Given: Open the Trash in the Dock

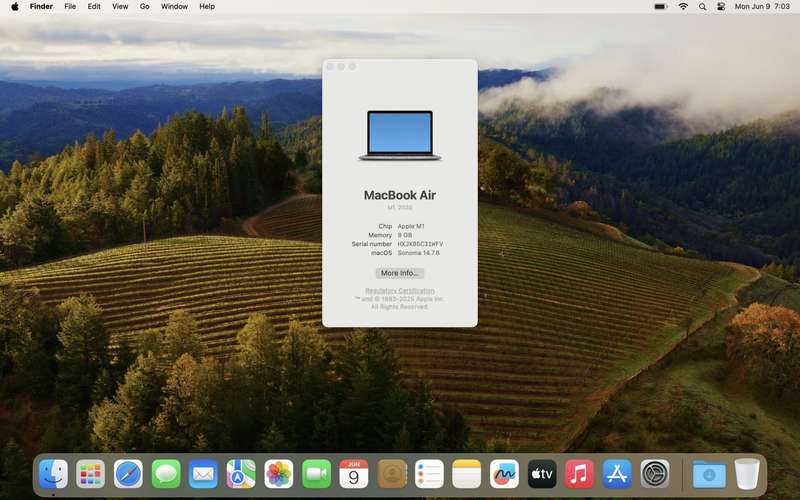Looking at the screenshot, I should (747, 474).
